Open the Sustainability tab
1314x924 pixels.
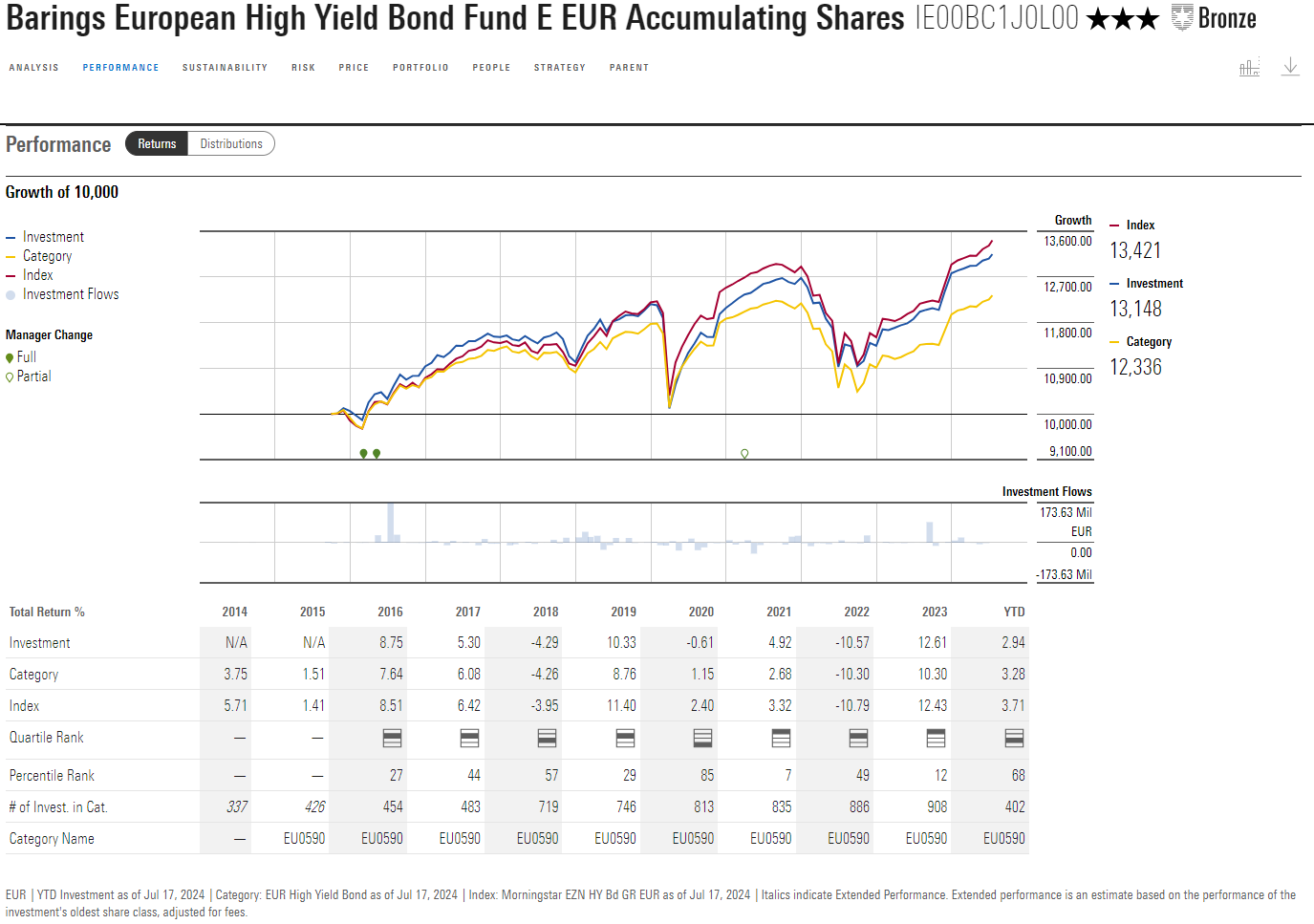pyautogui.click(x=225, y=68)
